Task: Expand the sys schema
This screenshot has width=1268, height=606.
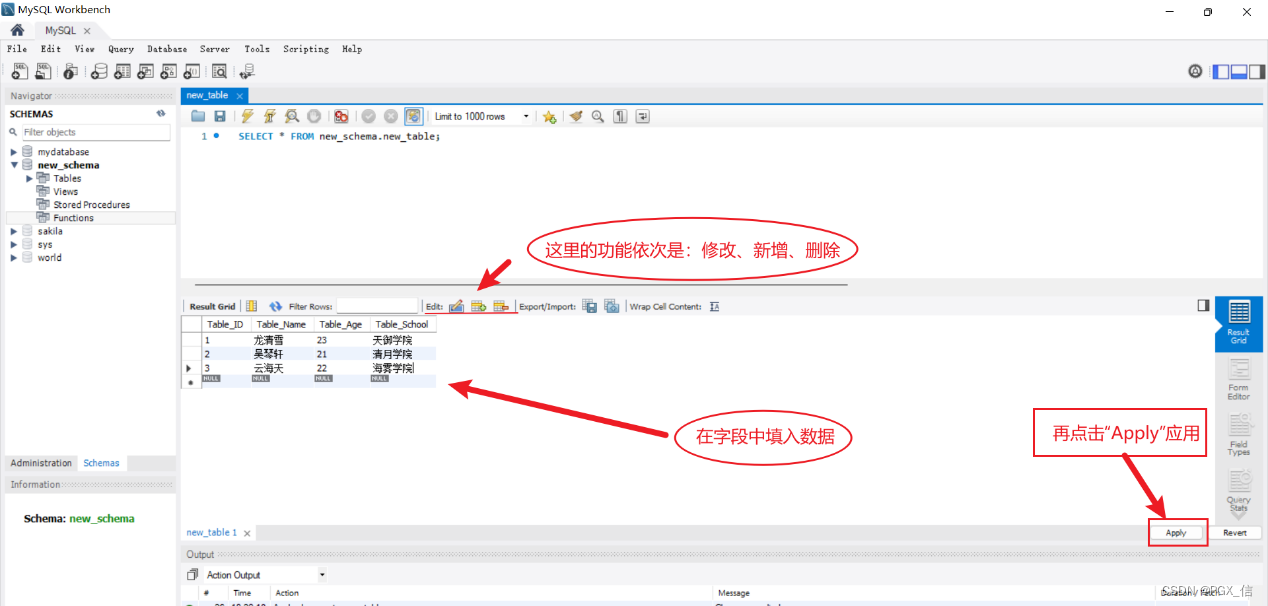Action: coord(14,244)
